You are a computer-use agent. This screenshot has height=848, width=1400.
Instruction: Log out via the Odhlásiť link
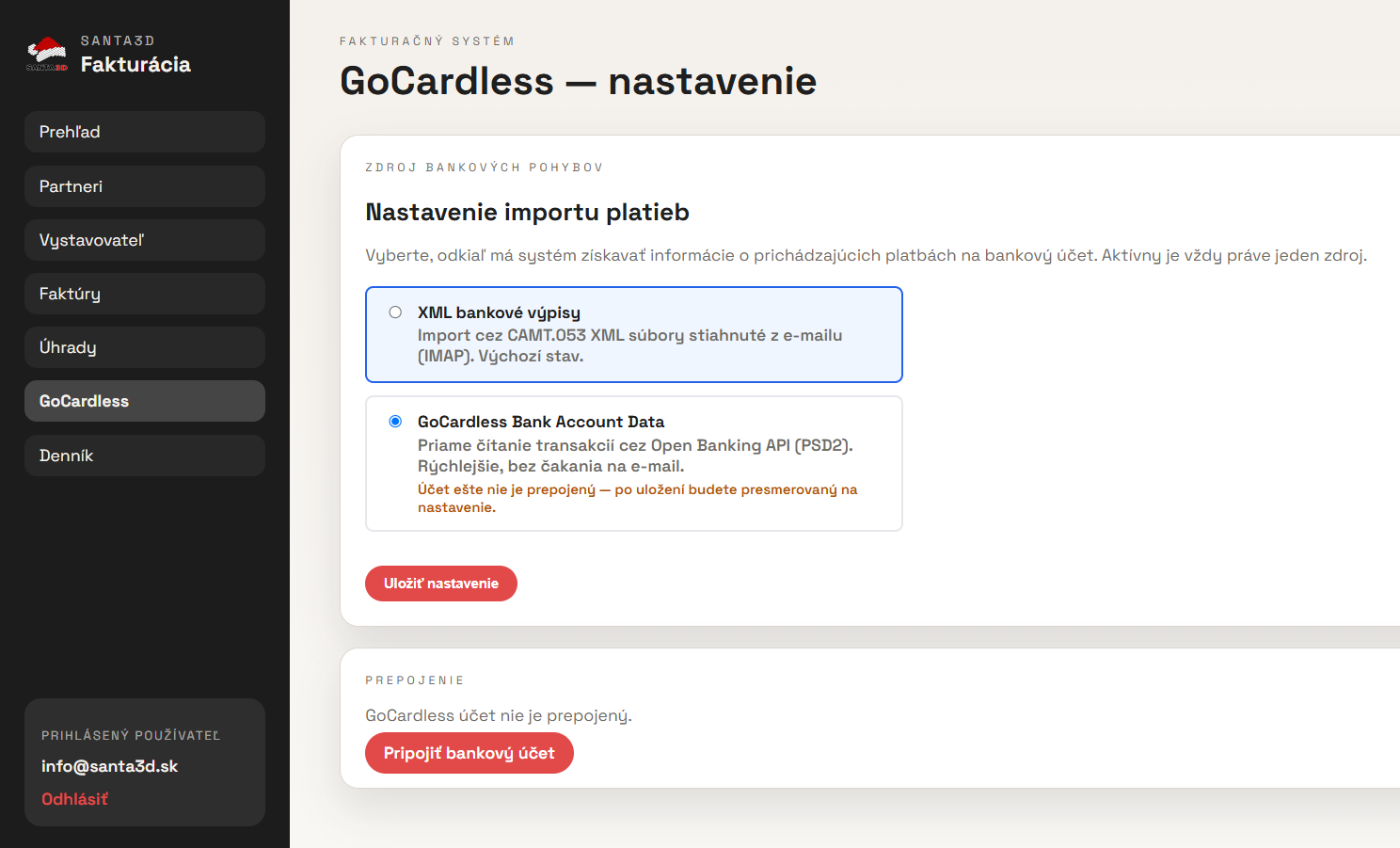tap(74, 799)
